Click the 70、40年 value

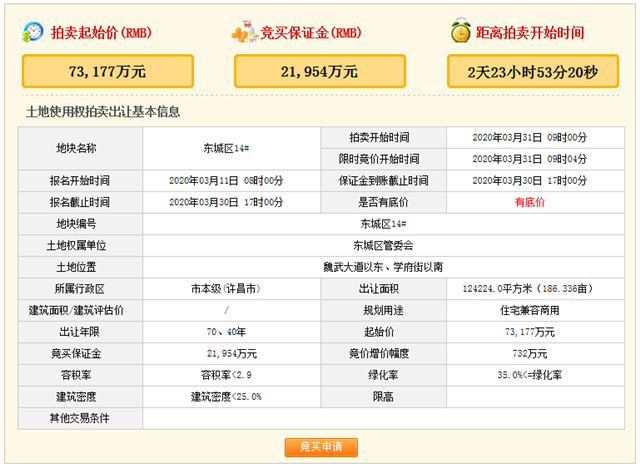pyautogui.click(x=226, y=332)
